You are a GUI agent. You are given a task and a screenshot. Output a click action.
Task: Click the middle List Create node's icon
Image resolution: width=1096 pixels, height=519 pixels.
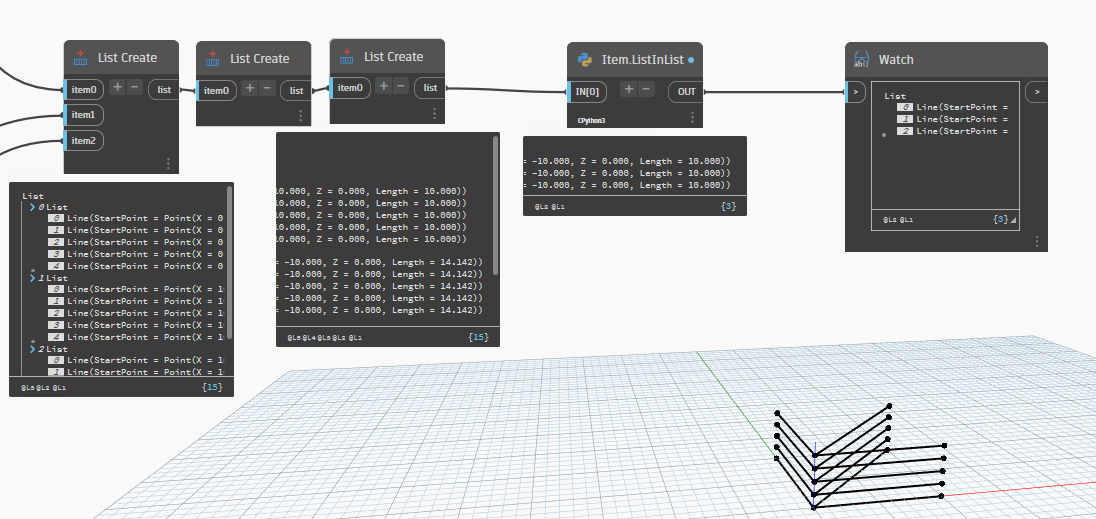(x=212, y=59)
